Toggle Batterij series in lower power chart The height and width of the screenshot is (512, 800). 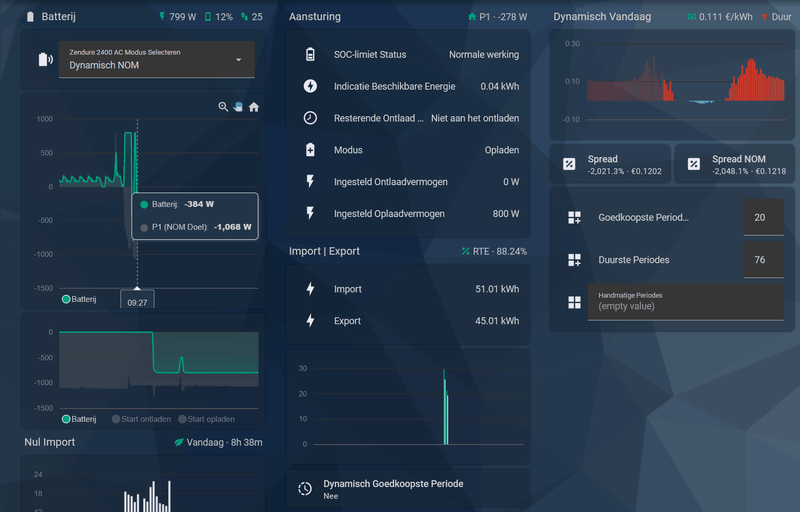(79, 419)
